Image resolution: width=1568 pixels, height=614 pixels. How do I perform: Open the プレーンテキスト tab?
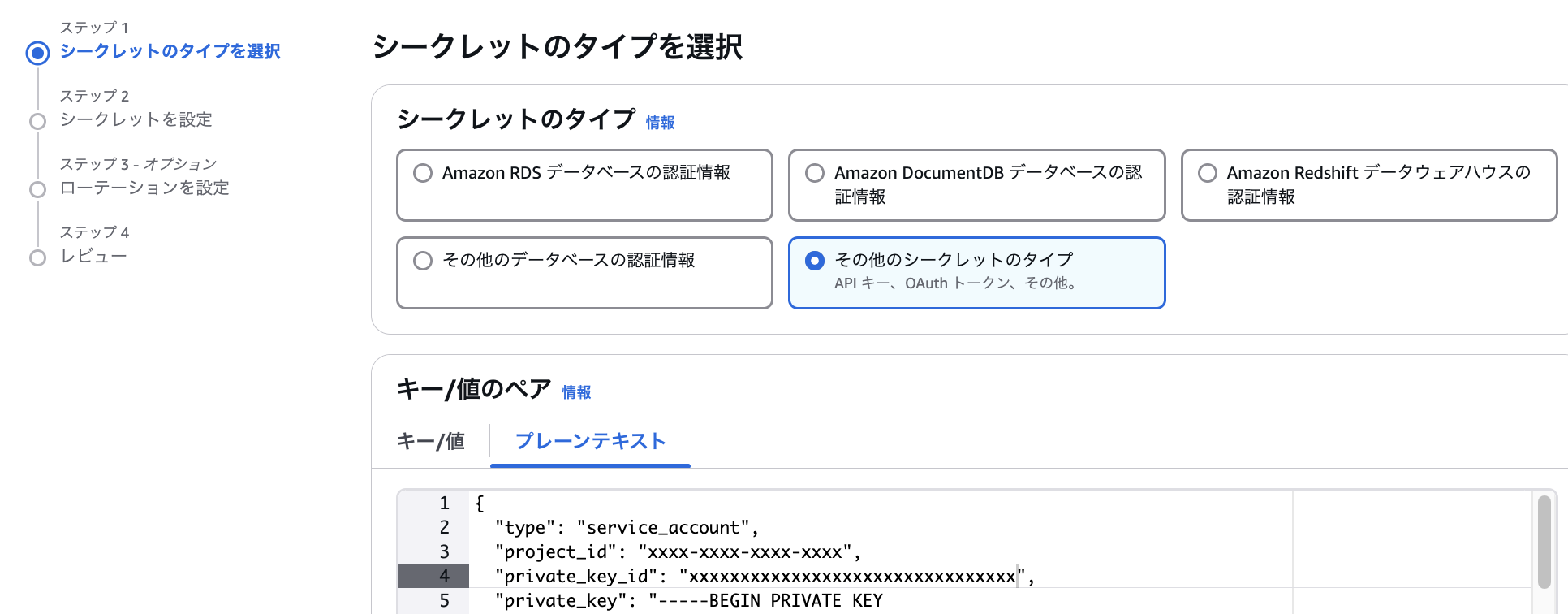tap(590, 441)
